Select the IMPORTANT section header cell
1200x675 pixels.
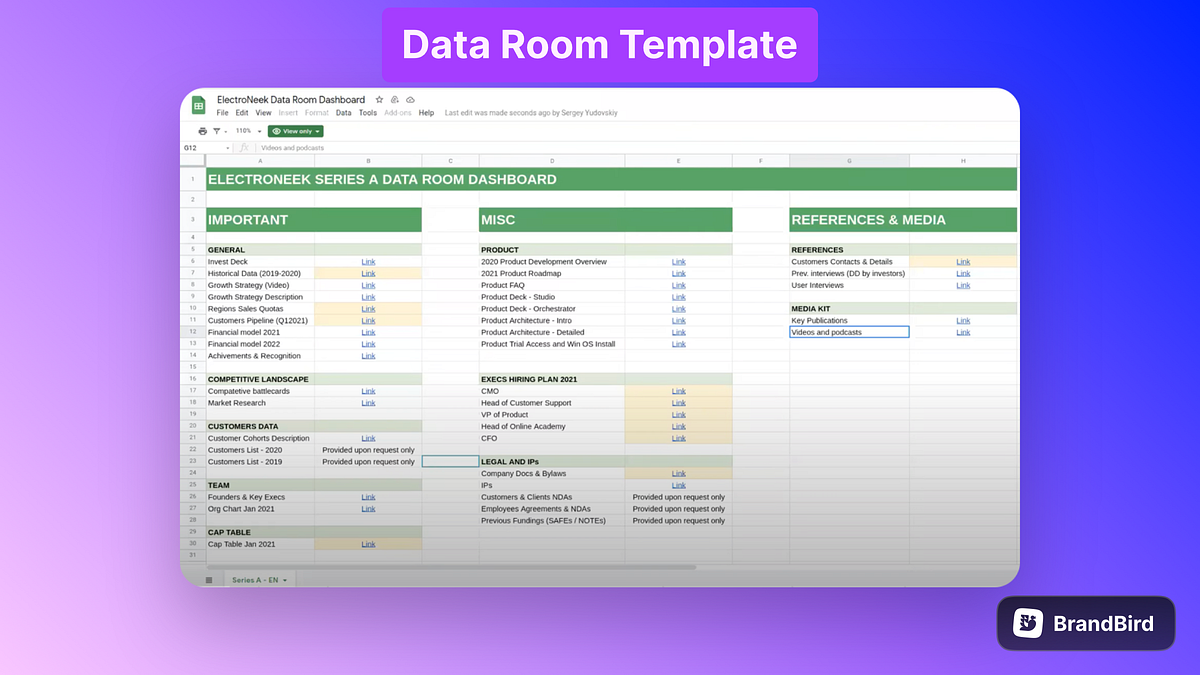314,220
